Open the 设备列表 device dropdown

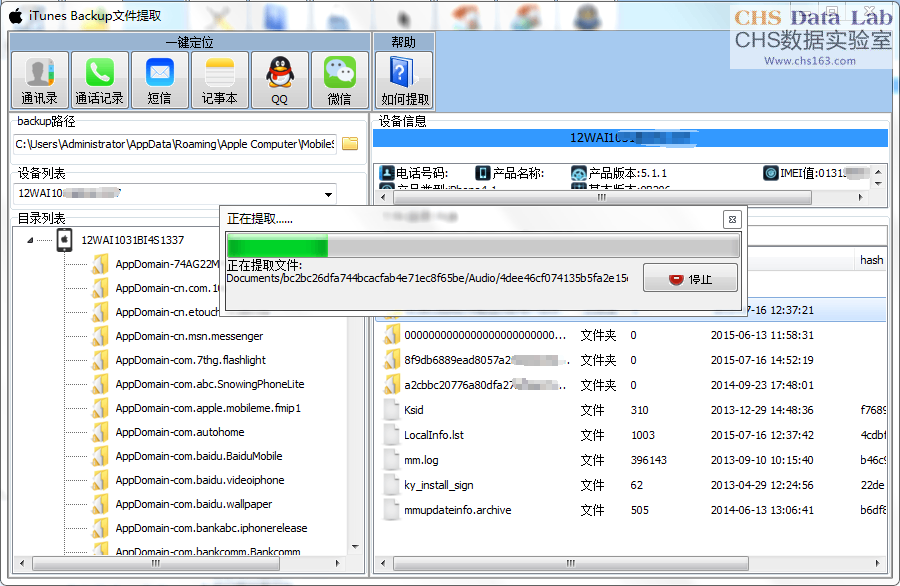[328, 194]
